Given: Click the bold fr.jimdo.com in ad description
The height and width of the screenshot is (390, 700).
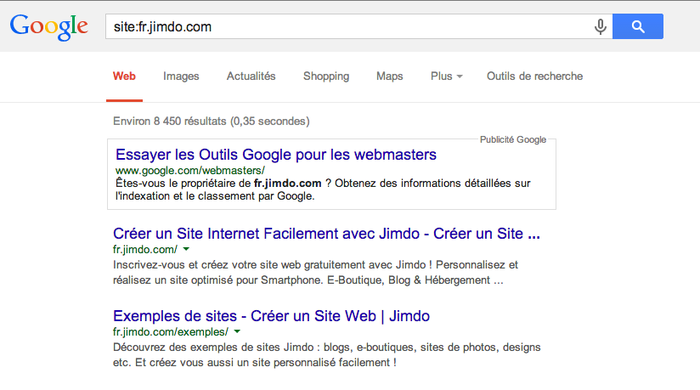Looking at the screenshot, I should 288,183.
